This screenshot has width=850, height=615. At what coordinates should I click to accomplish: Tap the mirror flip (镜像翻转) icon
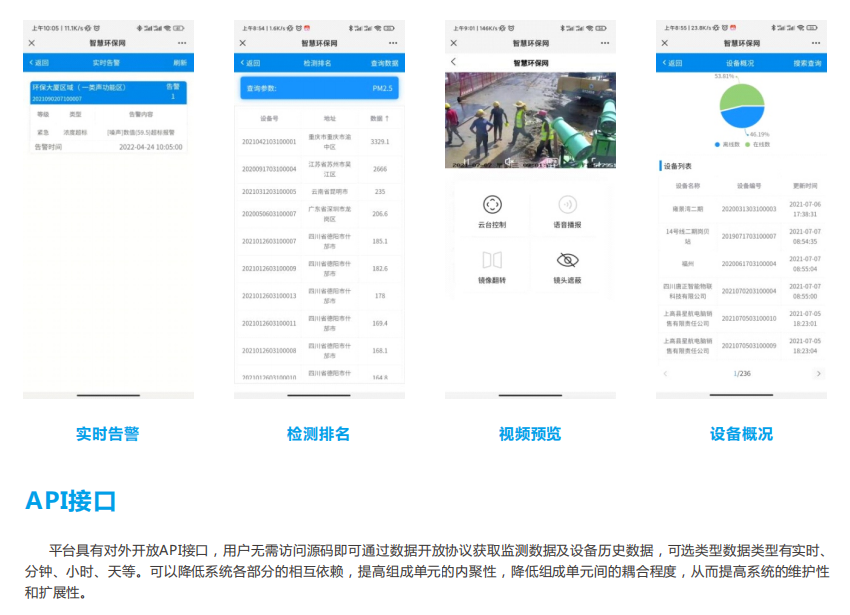492,260
